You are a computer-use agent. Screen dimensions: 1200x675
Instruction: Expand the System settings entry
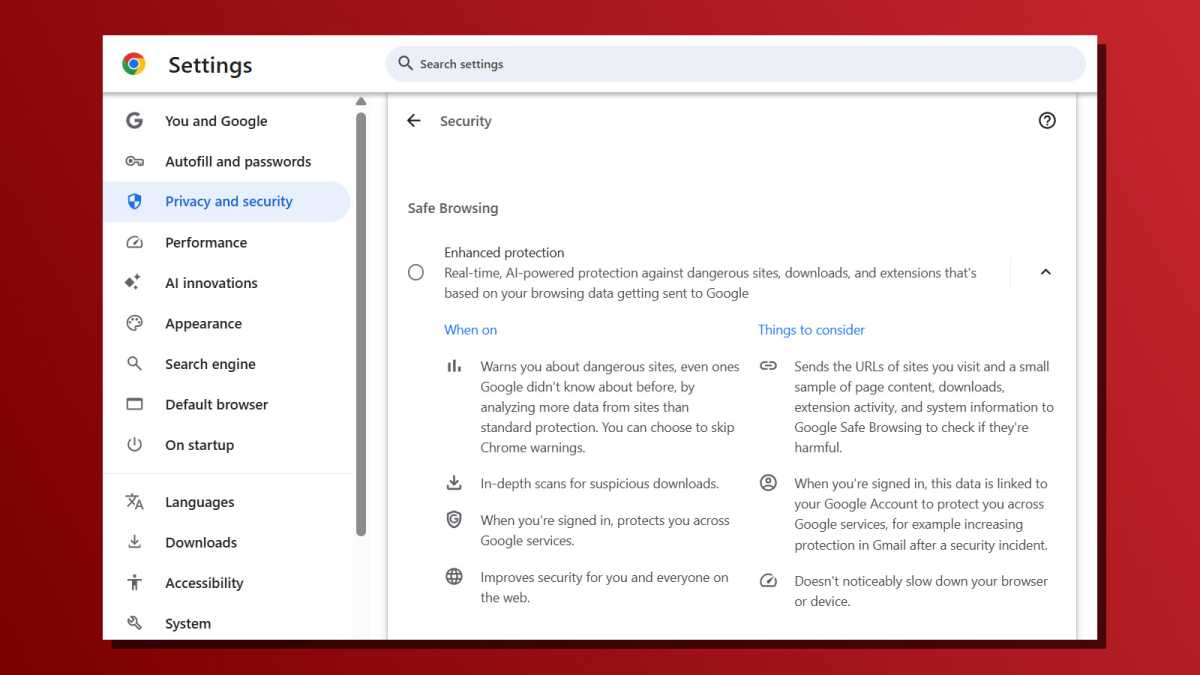[x=187, y=622]
